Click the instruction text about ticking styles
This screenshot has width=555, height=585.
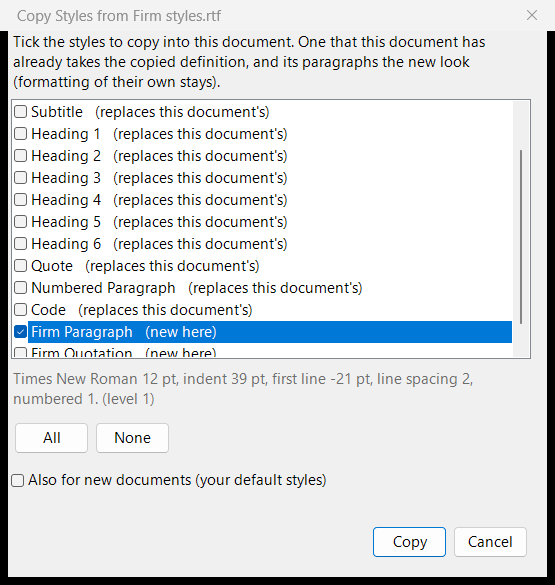pos(249,62)
